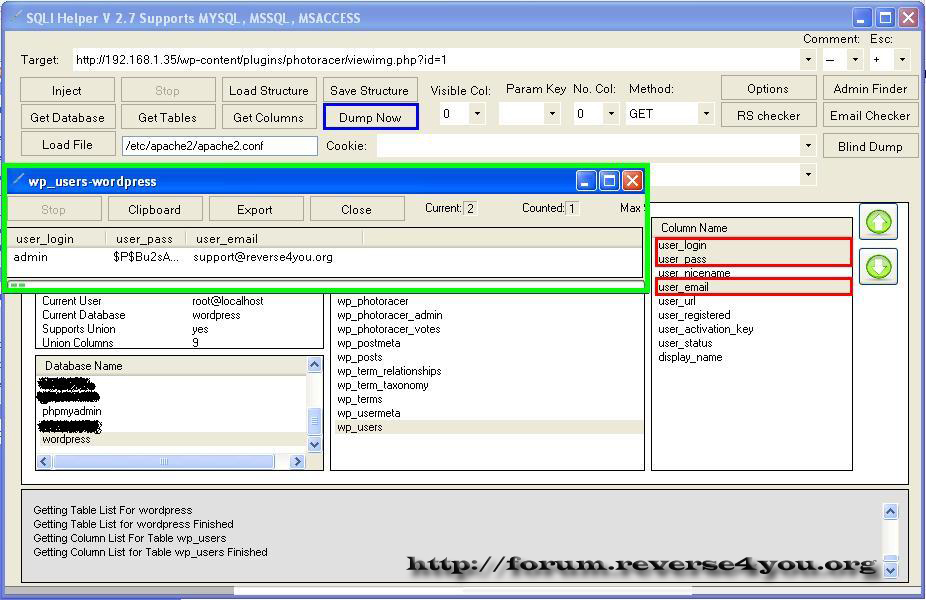The height and width of the screenshot is (600, 926).
Task: Click the Load File button
Action: pyautogui.click(x=67, y=145)
